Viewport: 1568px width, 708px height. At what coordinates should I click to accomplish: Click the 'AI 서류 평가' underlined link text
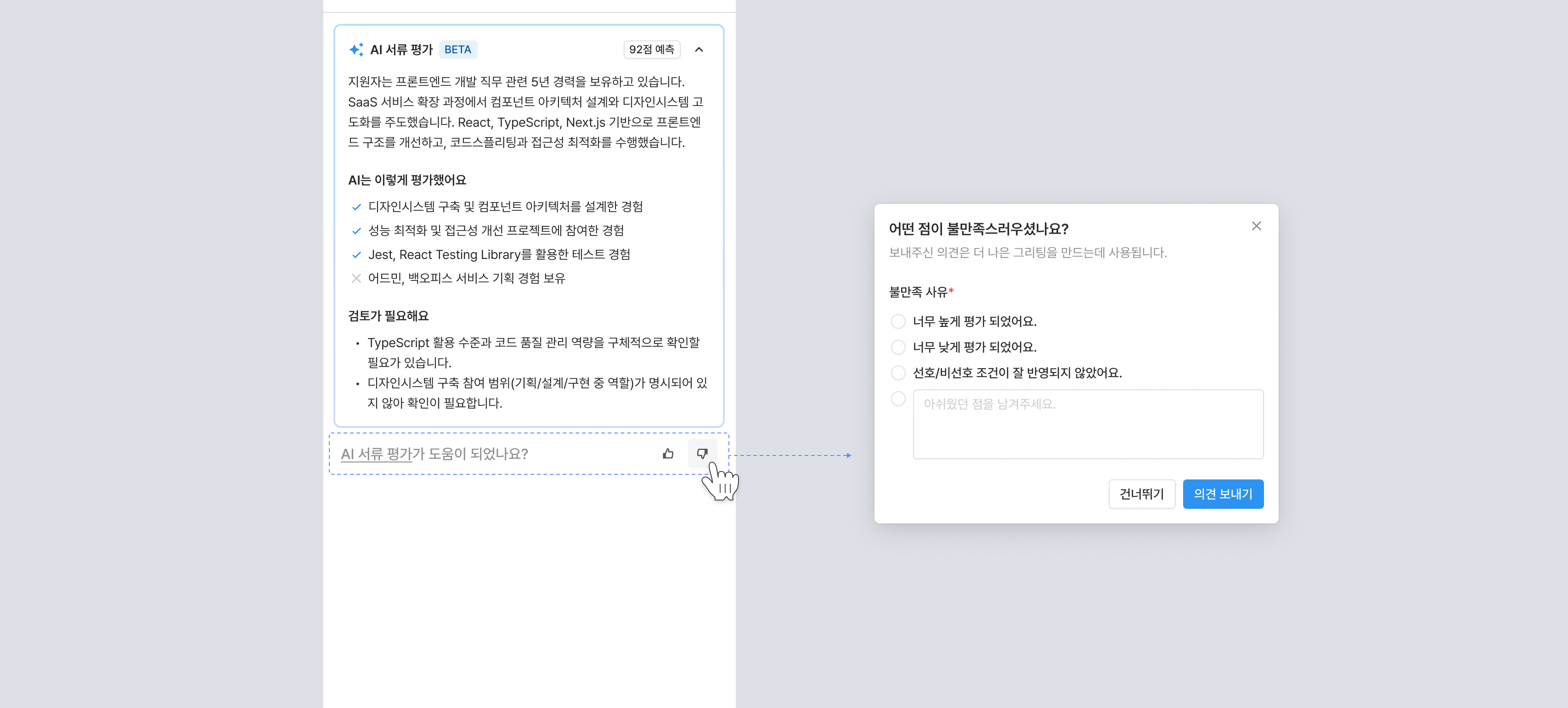[x=376, y=454]
